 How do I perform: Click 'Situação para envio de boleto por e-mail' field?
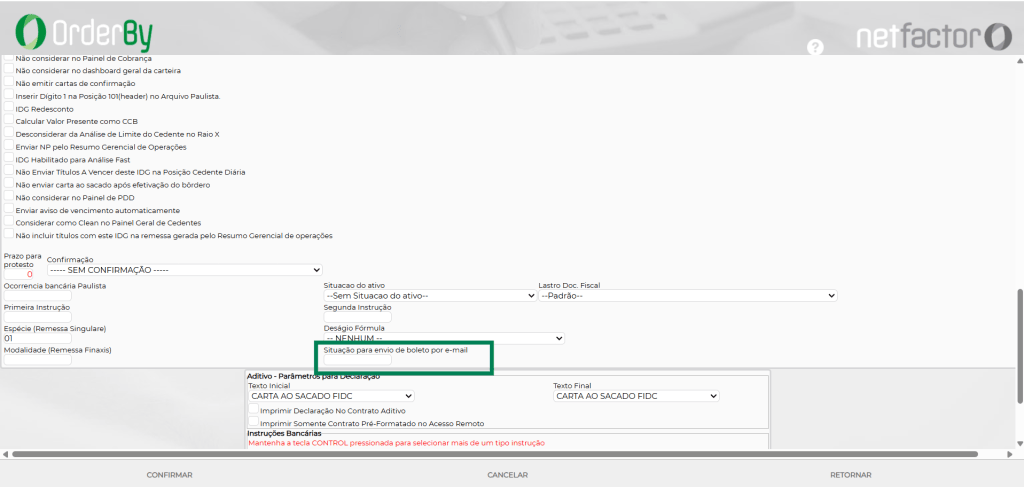(x=358, y=360)
